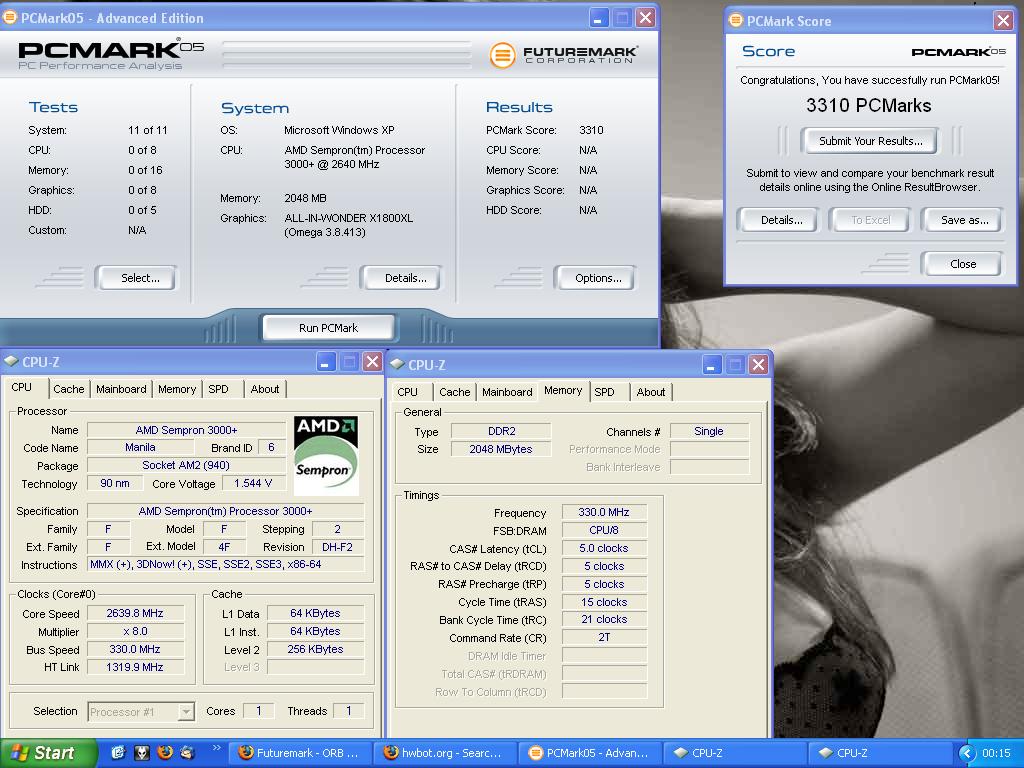Click 3310 PCMarks score text

[x=869, y=105]
